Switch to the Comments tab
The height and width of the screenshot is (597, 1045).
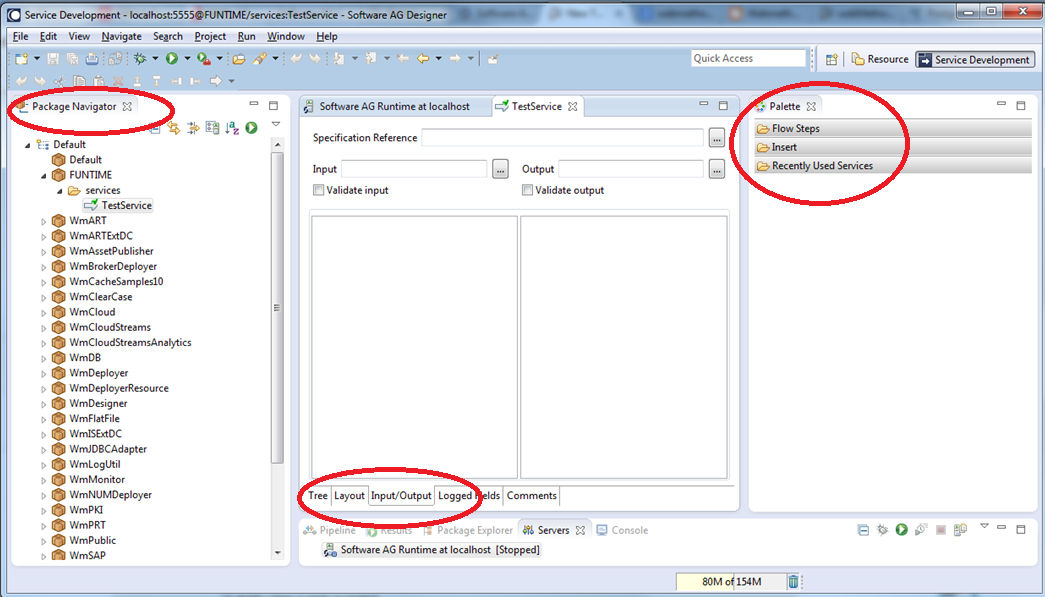[531, 496]
